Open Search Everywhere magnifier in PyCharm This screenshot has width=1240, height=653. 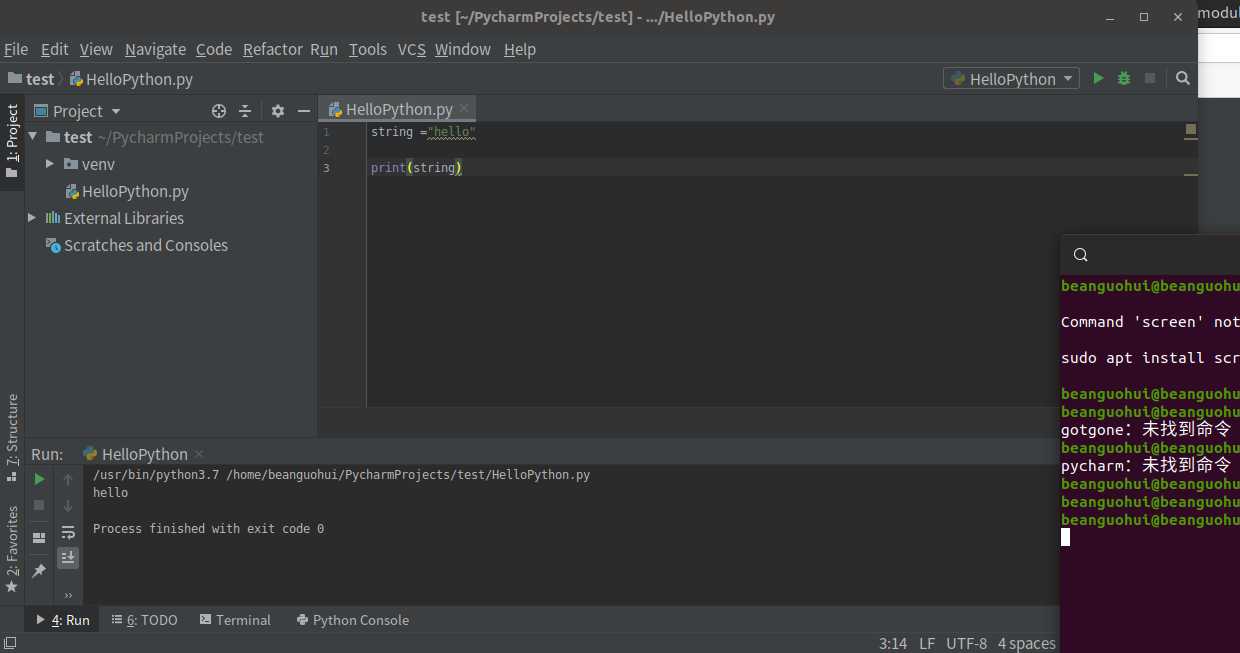1183,78
